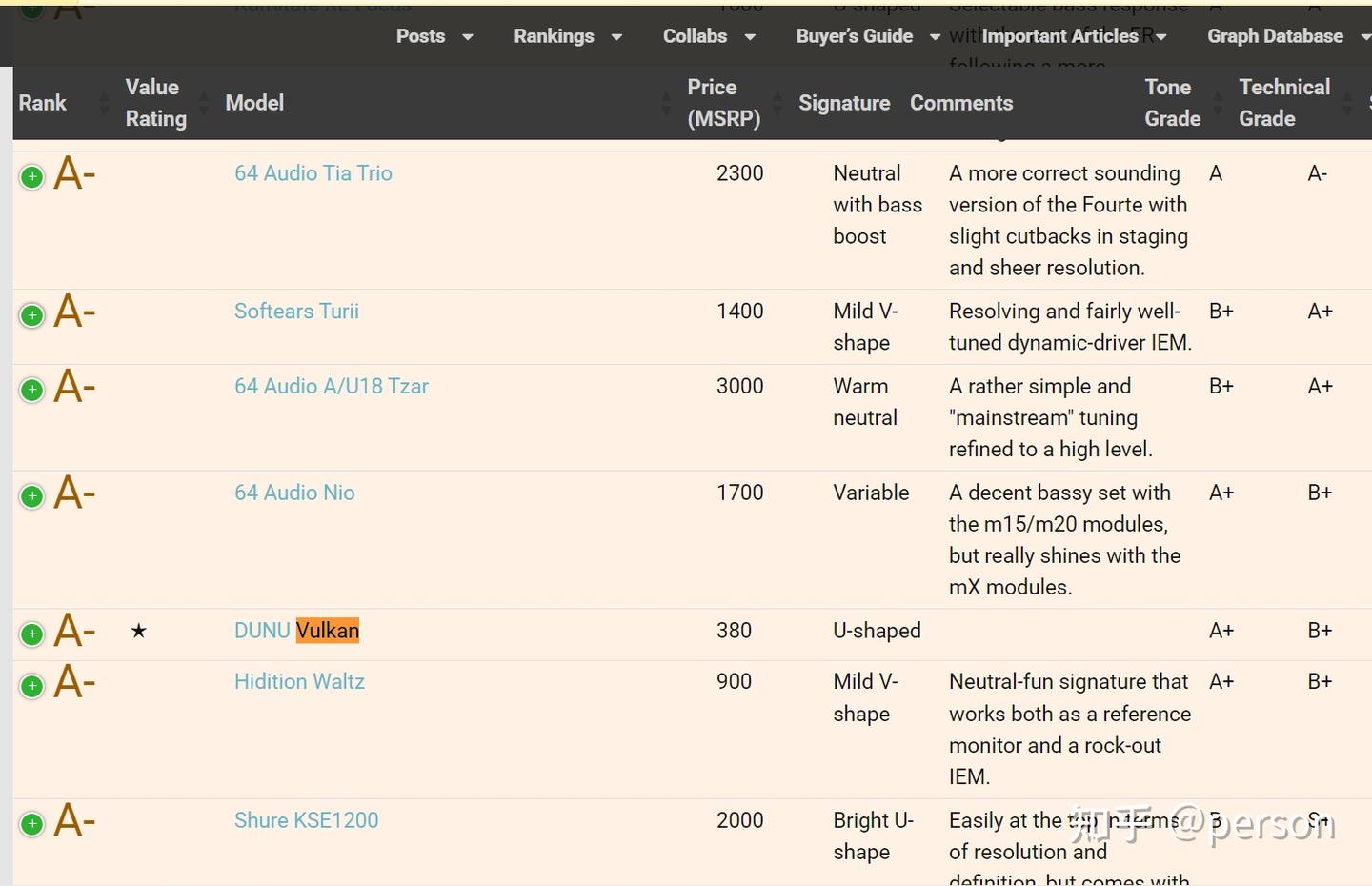Sort by Technical Grade column header

coord(1284,103)
